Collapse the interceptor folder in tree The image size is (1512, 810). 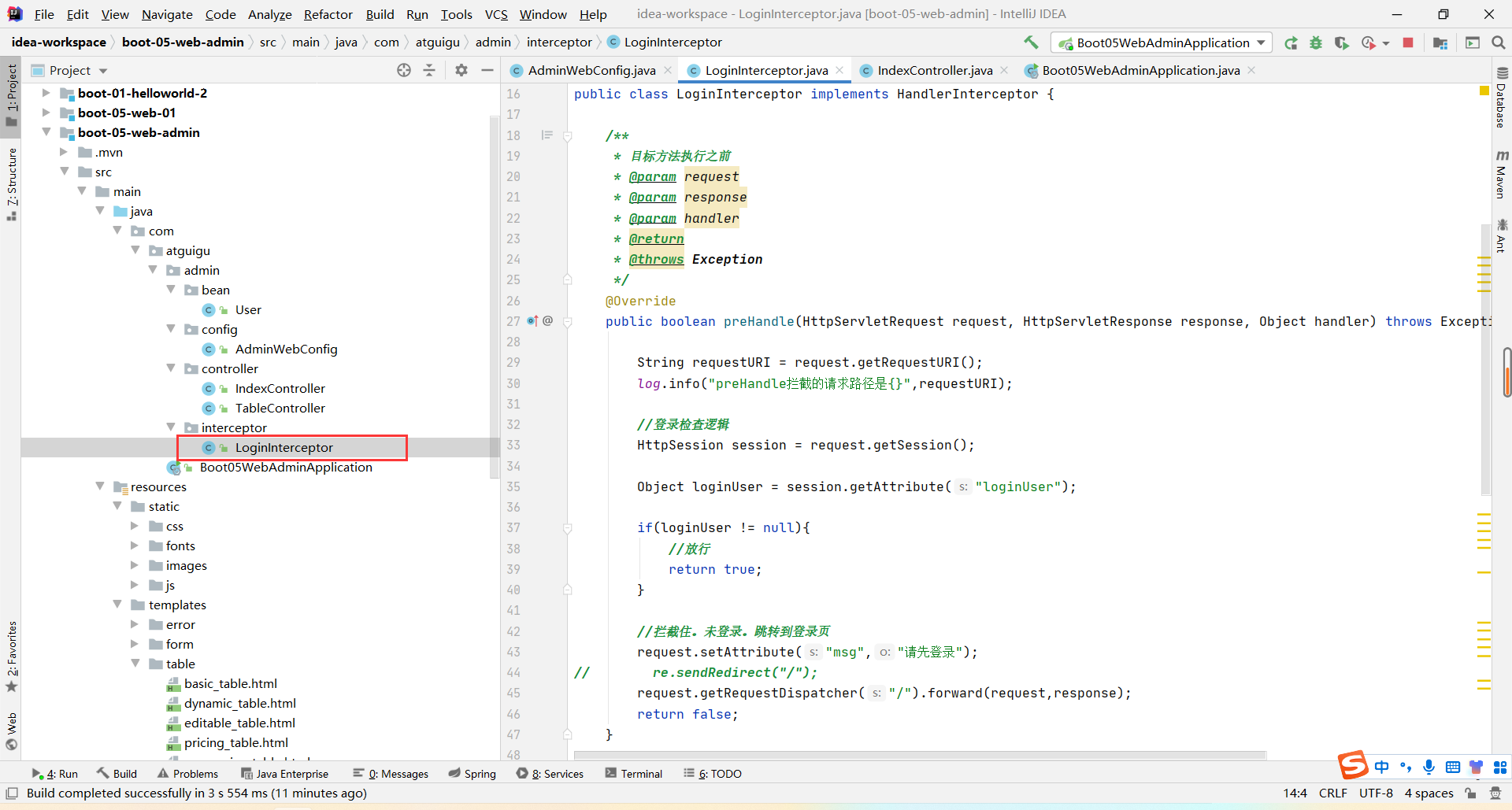pos(171,427)
